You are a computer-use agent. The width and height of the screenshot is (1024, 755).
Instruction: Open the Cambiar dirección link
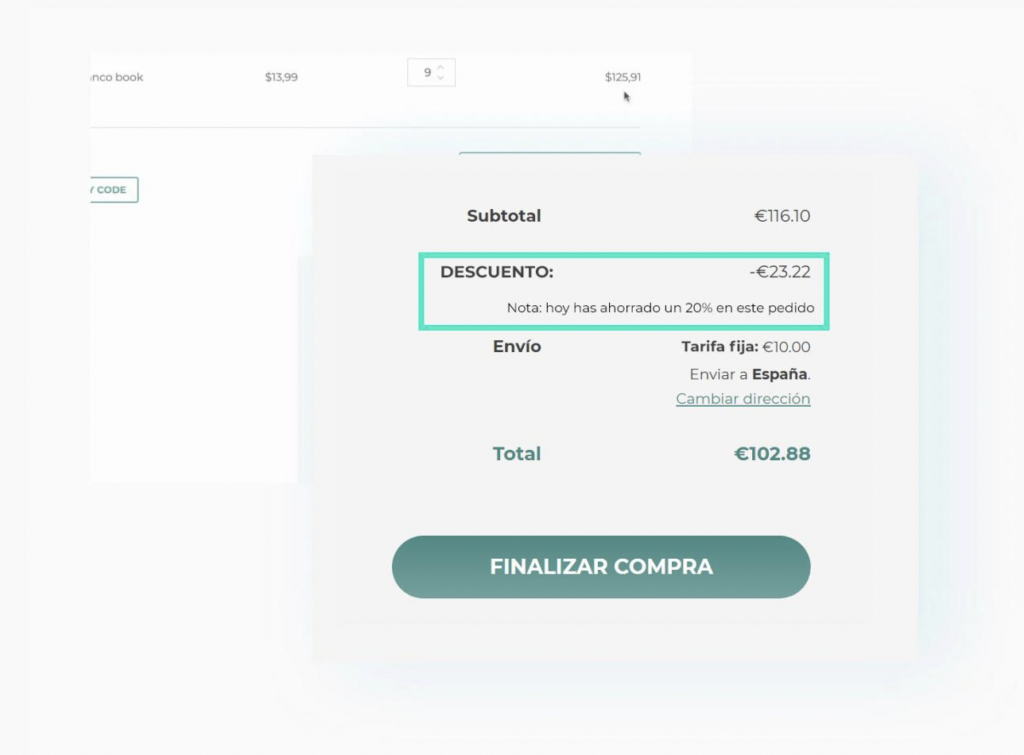743,399
